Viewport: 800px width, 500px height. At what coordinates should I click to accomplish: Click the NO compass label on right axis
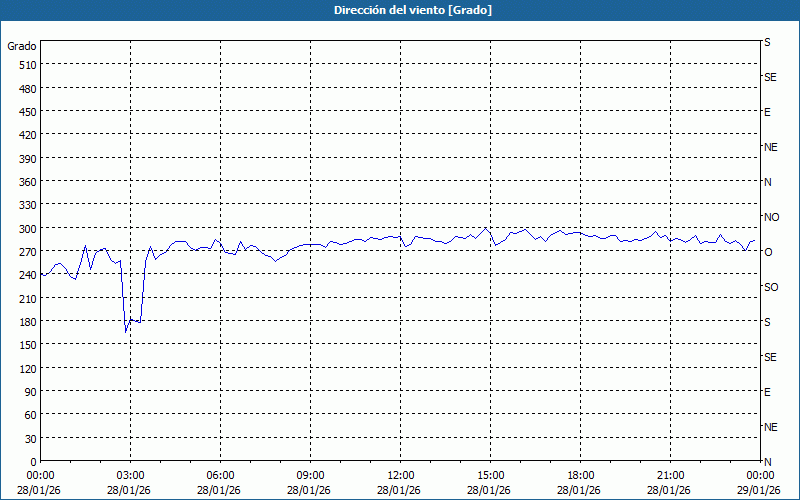coord(771,217)
